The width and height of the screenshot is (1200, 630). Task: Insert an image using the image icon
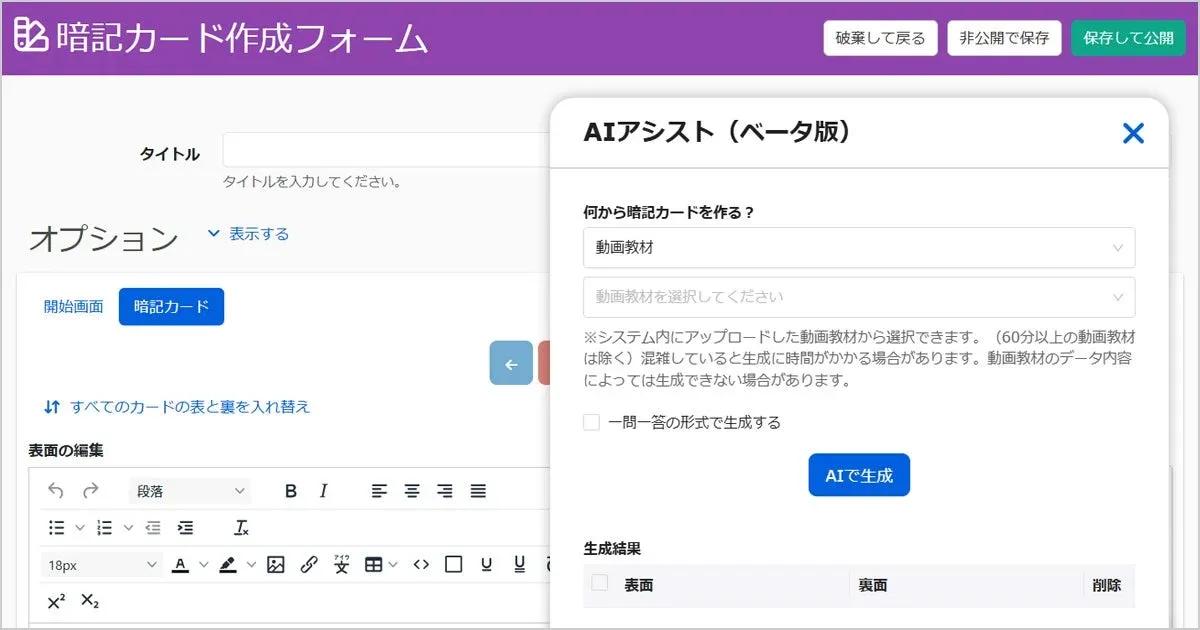pos(273,563)
